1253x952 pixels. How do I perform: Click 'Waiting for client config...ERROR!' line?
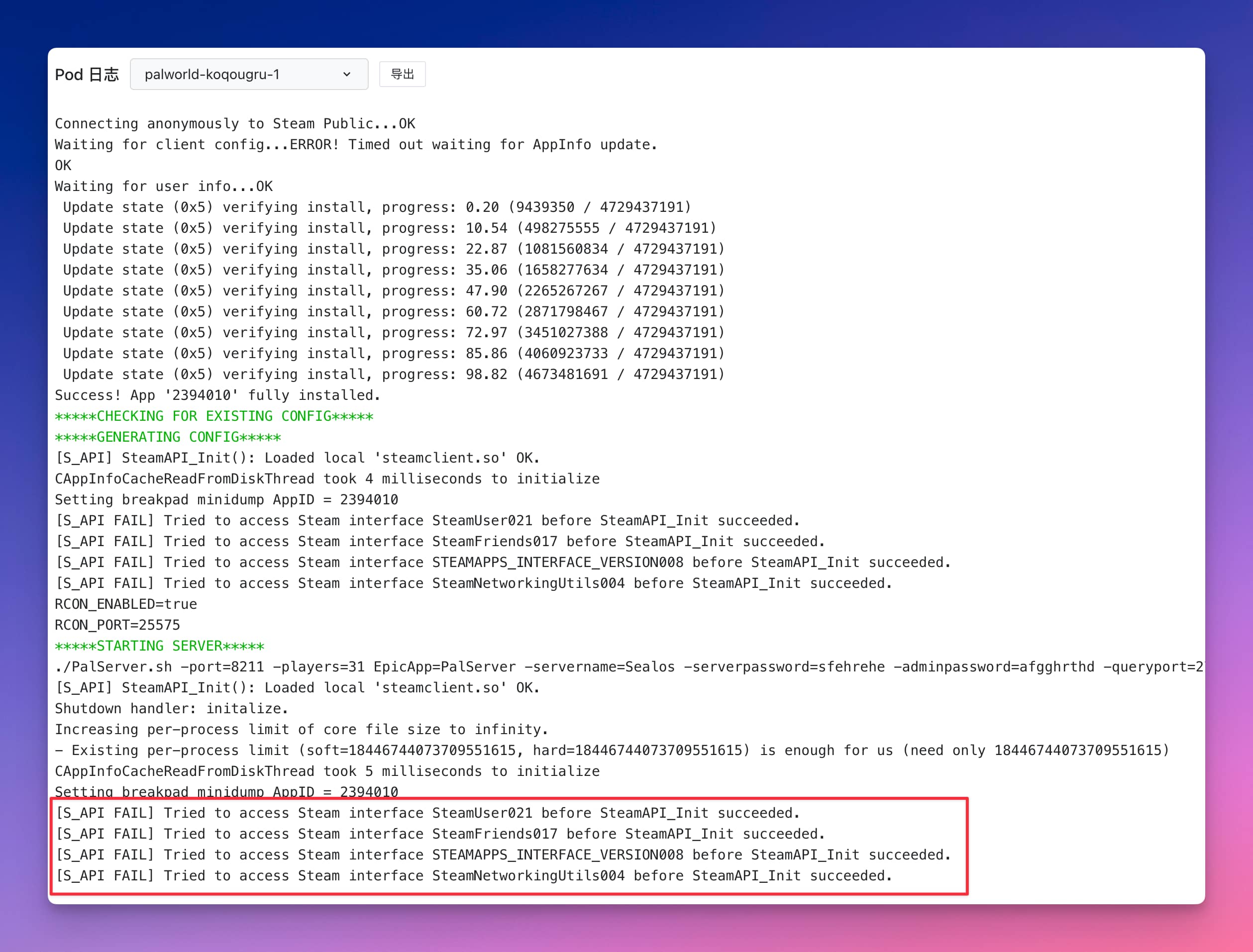click(x=356, y=145)
